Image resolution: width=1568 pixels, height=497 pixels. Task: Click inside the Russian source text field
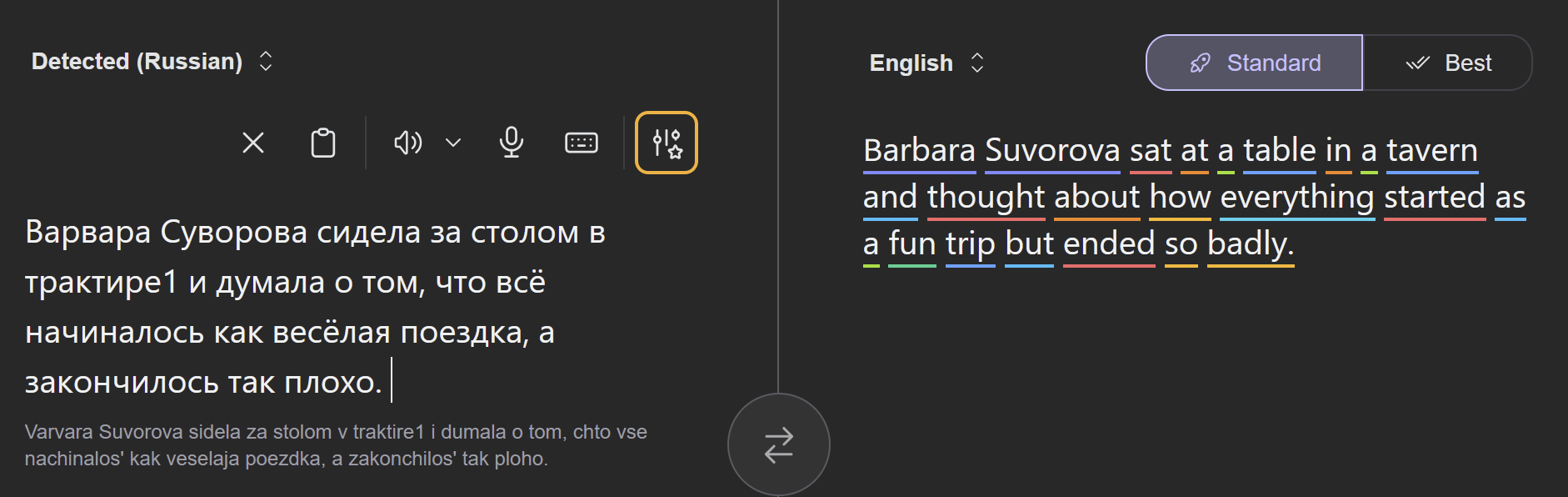(x=315, y=307)
